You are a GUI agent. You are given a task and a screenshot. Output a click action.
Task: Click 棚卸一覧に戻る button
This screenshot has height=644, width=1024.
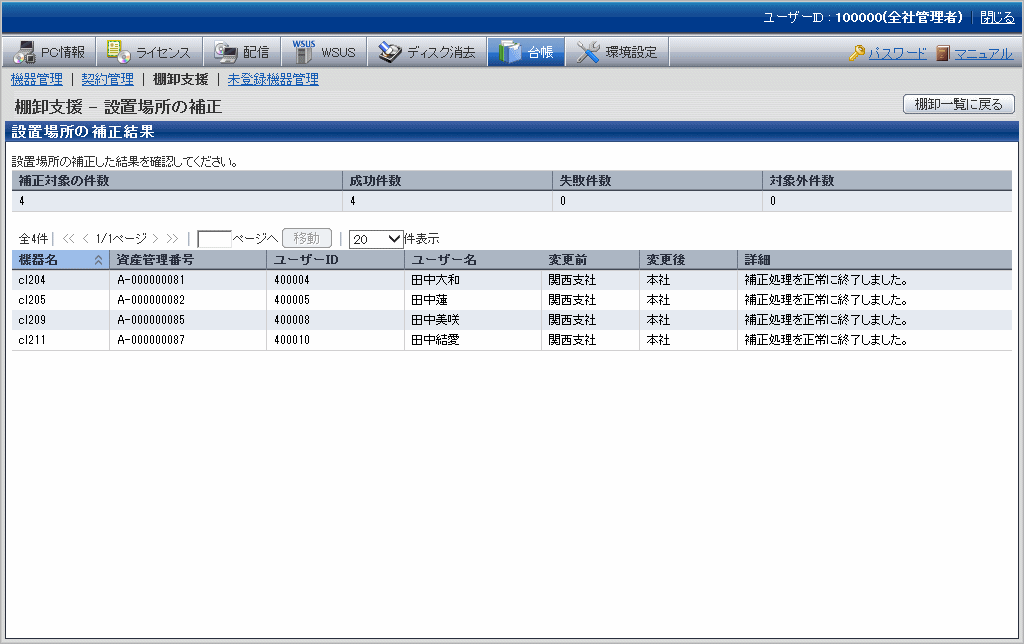click(x=958, y=104)
